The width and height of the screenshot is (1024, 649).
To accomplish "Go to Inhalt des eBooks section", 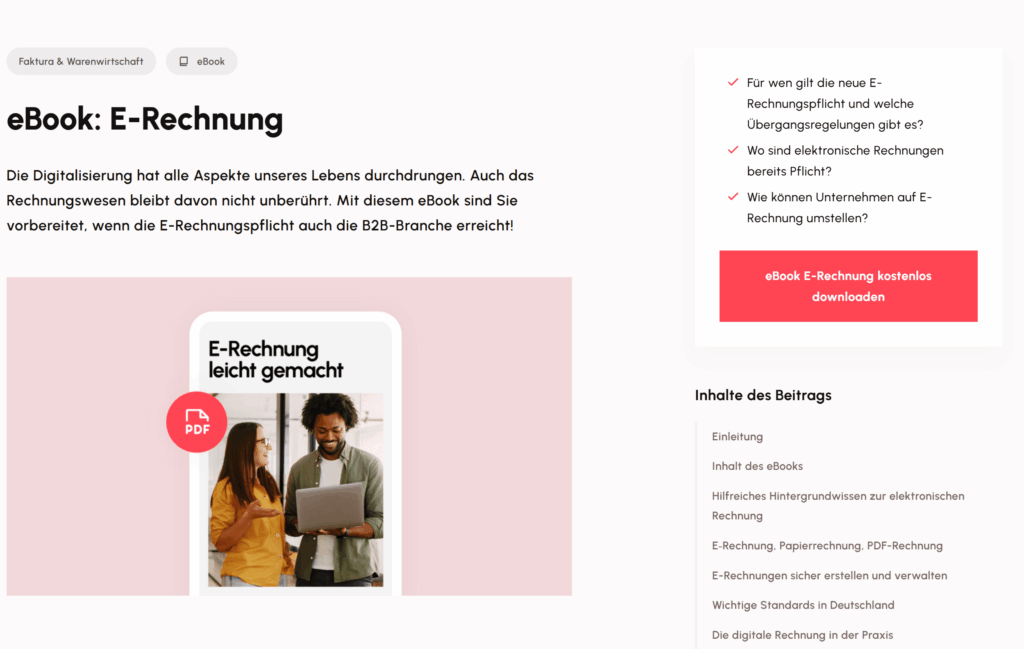I will (x=757, y=466).
